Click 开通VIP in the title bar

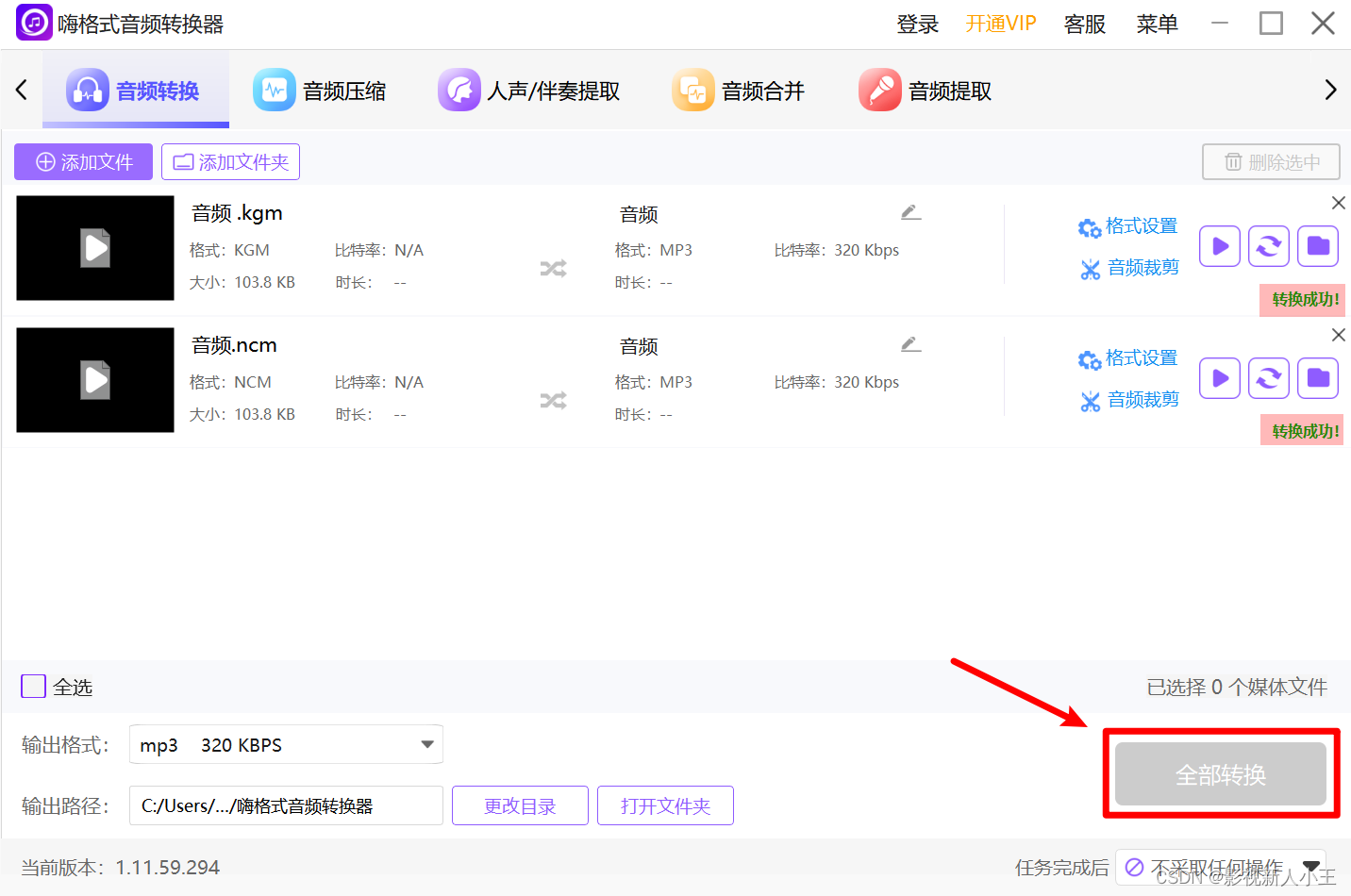[1001, 24]
